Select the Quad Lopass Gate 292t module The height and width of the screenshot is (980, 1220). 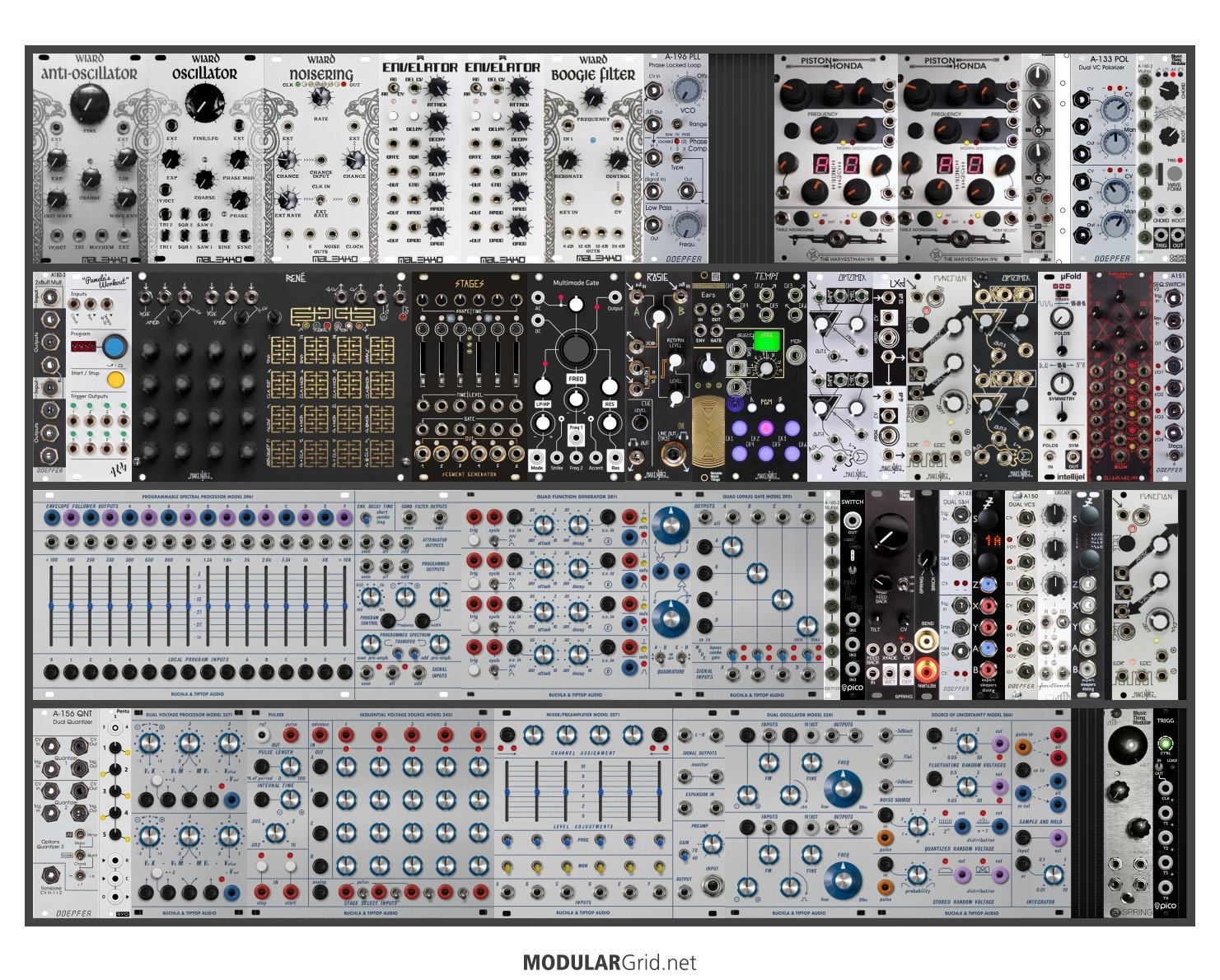tap(758, 595)
